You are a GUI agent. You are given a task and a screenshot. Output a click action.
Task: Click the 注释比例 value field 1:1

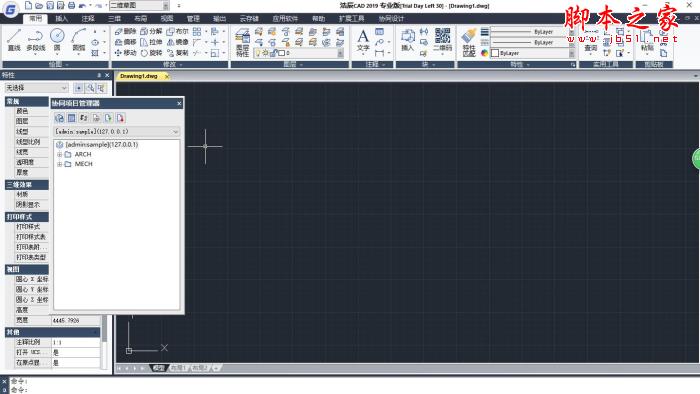pos(75,342)
